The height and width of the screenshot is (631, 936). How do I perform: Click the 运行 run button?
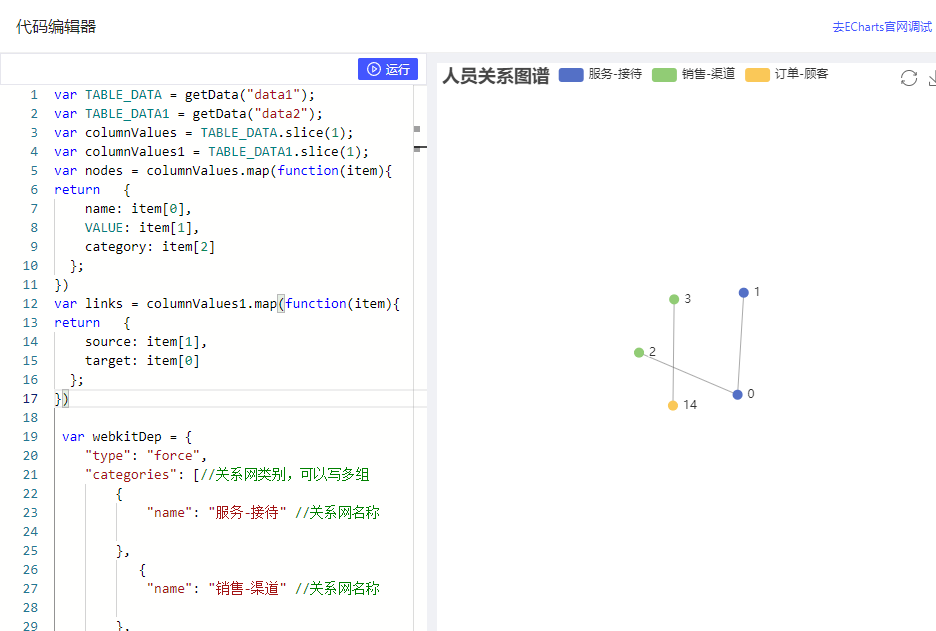pyautogui.click(x=388, y=69)
